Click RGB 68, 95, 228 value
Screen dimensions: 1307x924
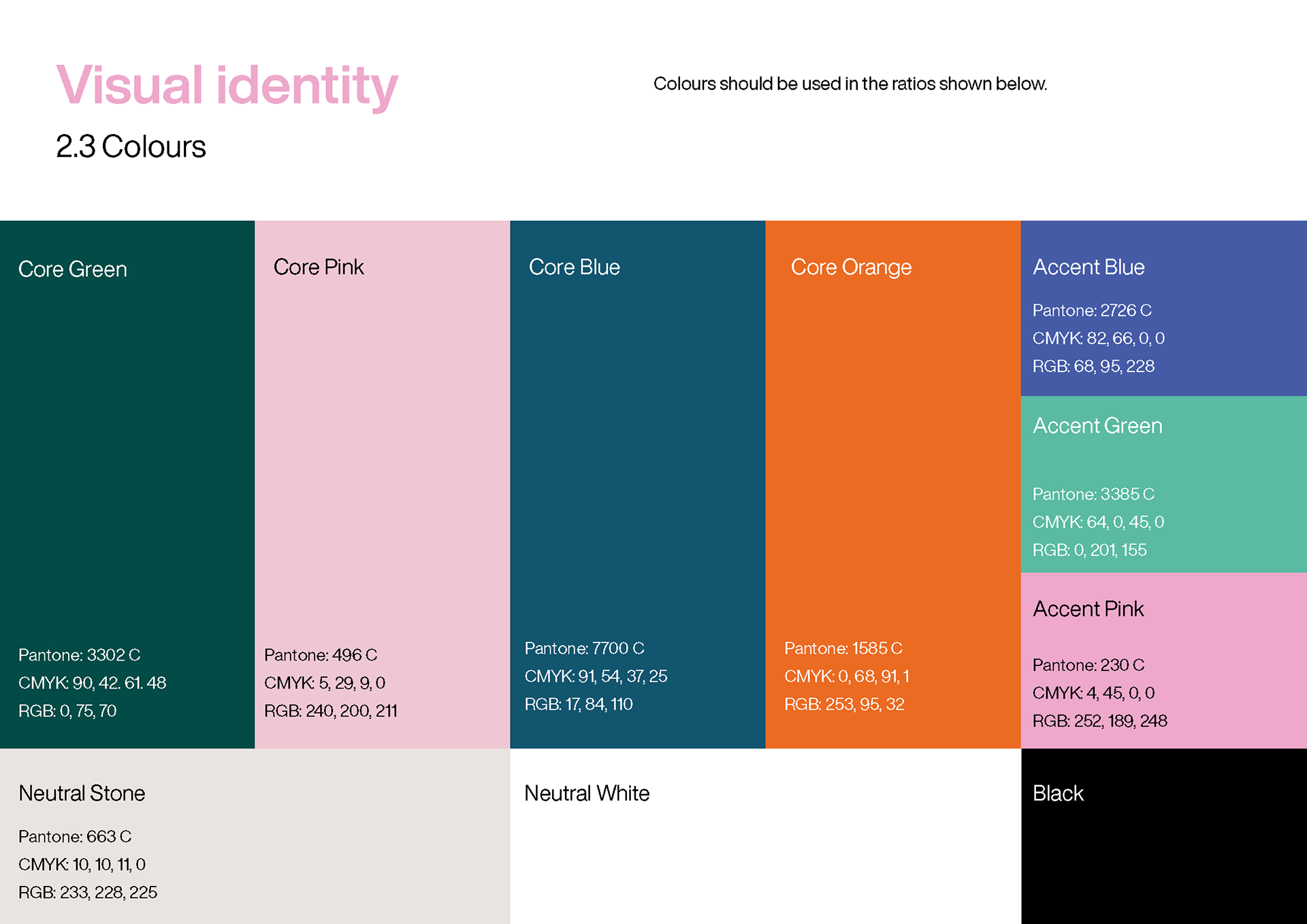tap(1093, 366)
